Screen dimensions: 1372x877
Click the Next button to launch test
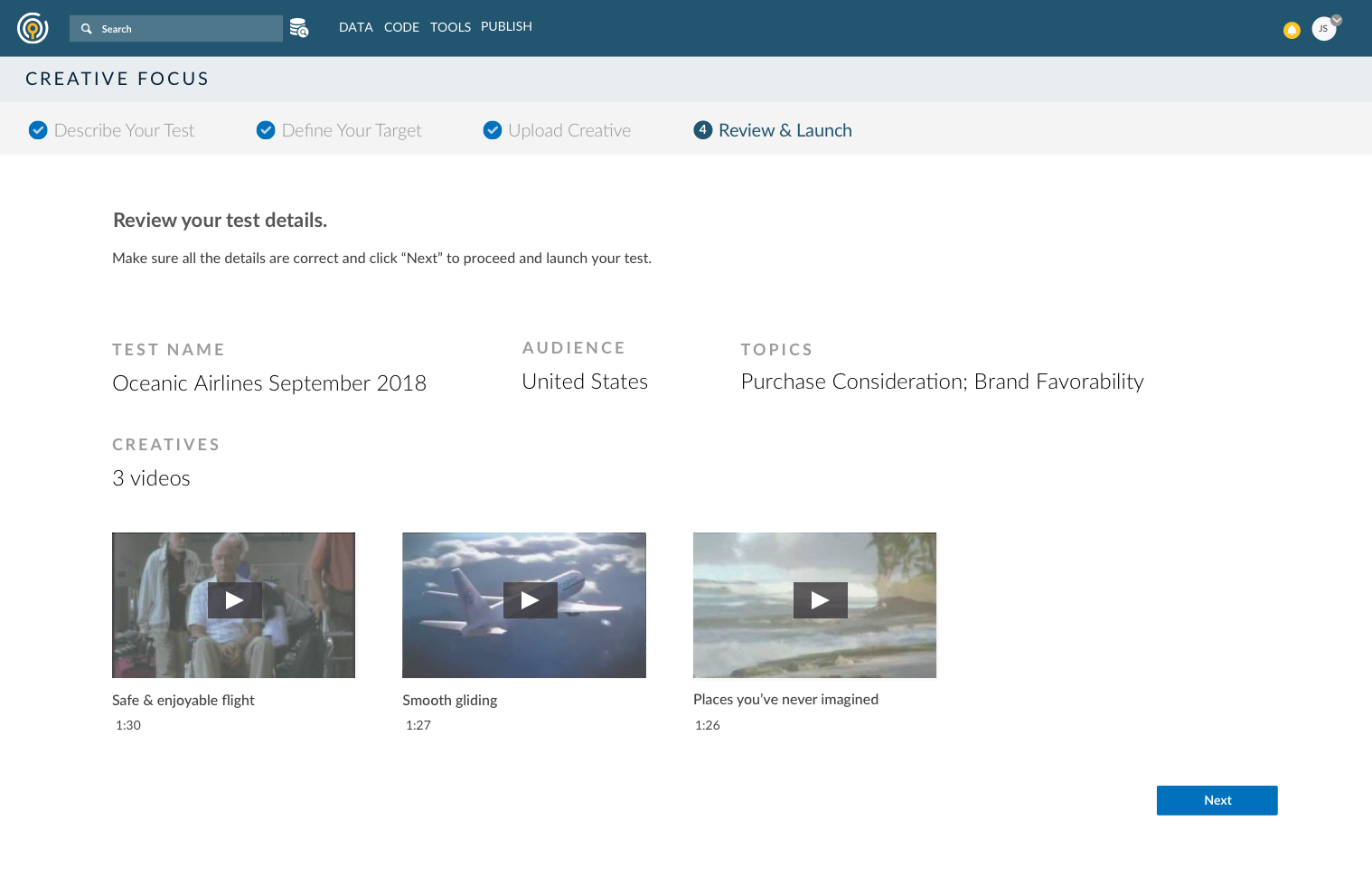(1217, 800)
